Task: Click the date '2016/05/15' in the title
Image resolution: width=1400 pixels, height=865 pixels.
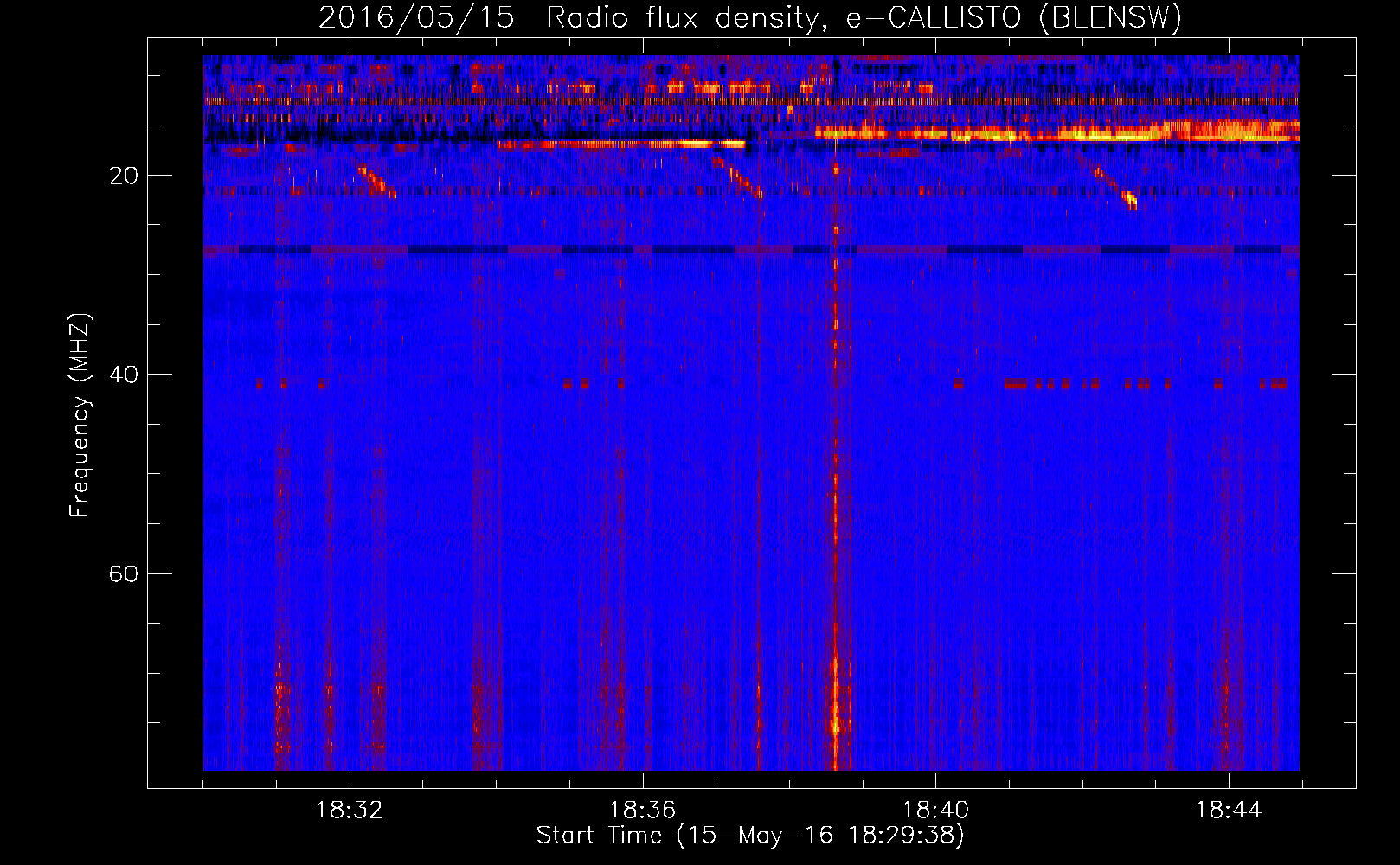Action: [x=416, y=17]
